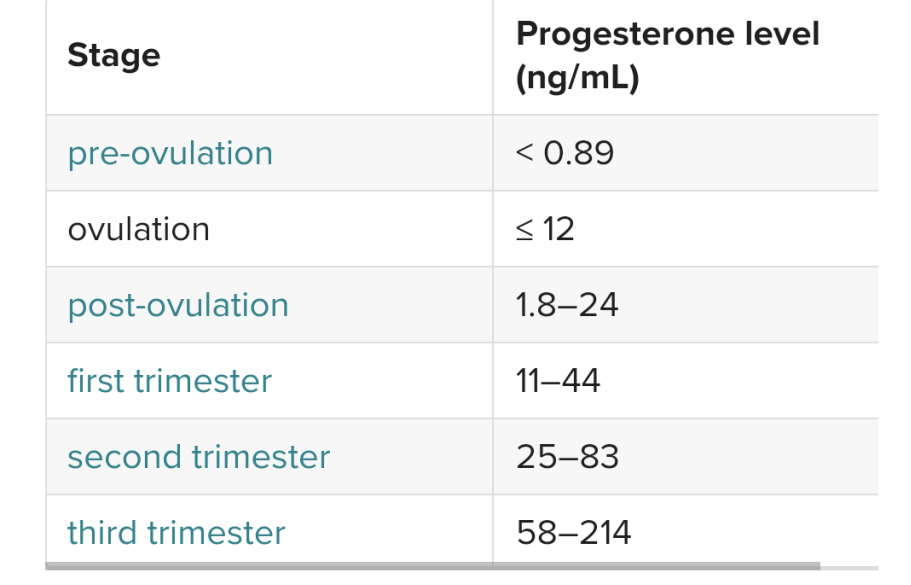
Task: Click the horizontal scrollbar thumb under table
Action: point(433,566)
